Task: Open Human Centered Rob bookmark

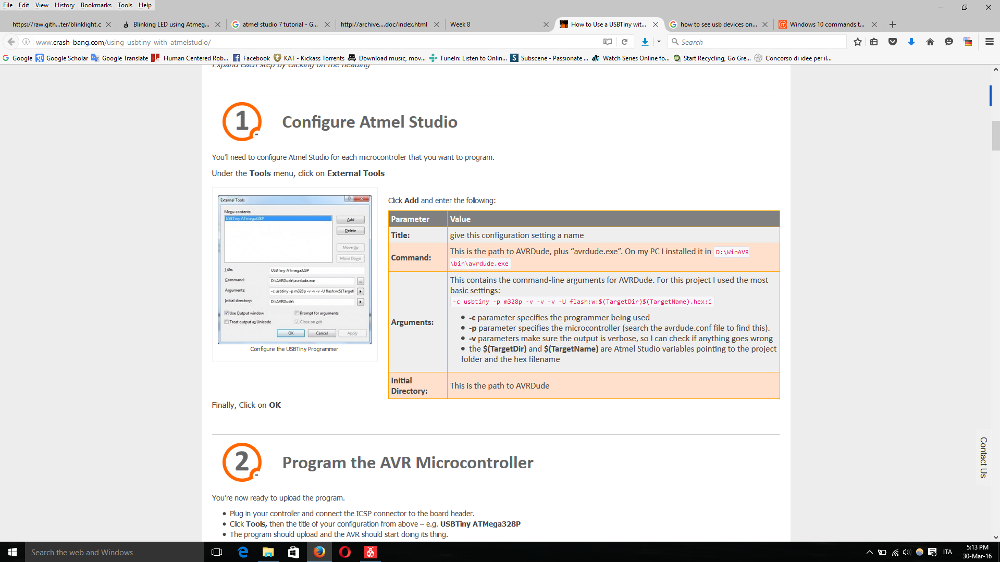Action: [189, 58]
